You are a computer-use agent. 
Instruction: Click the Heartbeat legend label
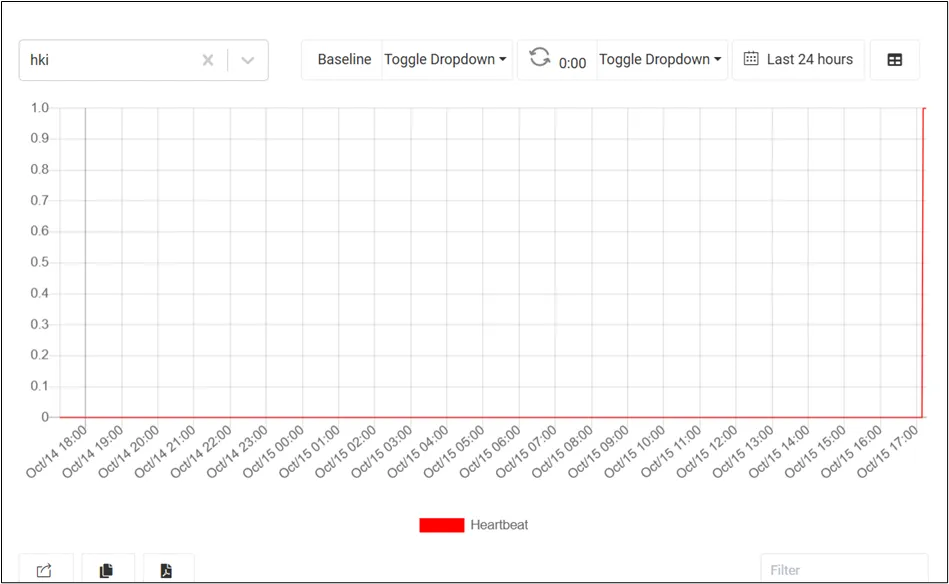click(499, 525)
